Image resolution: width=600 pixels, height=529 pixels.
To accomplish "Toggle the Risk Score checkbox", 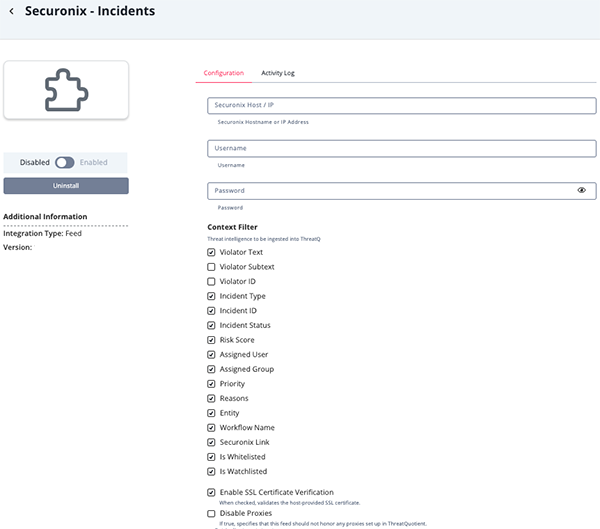I will click(x=211, y=340).
